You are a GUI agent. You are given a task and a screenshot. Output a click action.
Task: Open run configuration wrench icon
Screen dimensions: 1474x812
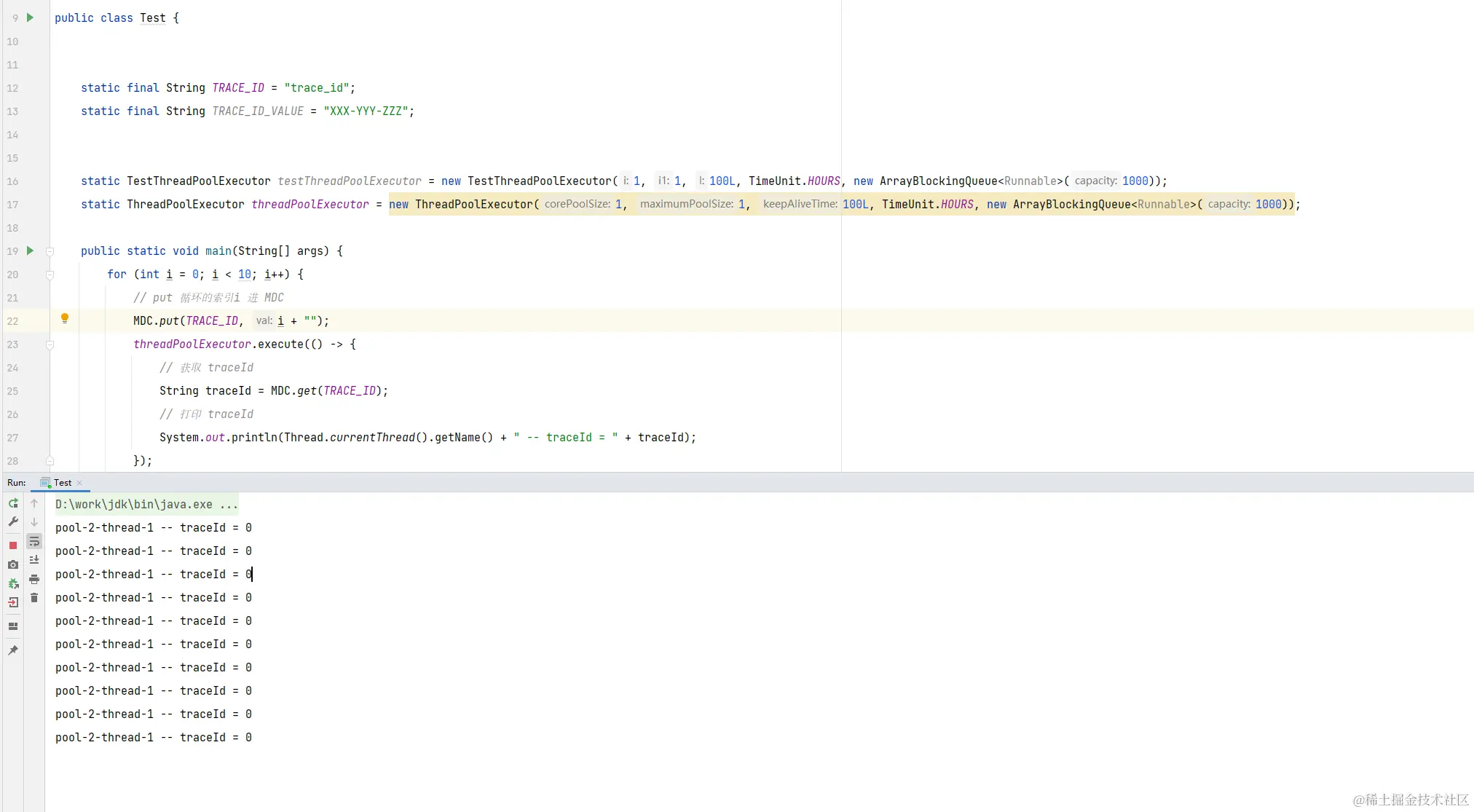coord(13,522)
